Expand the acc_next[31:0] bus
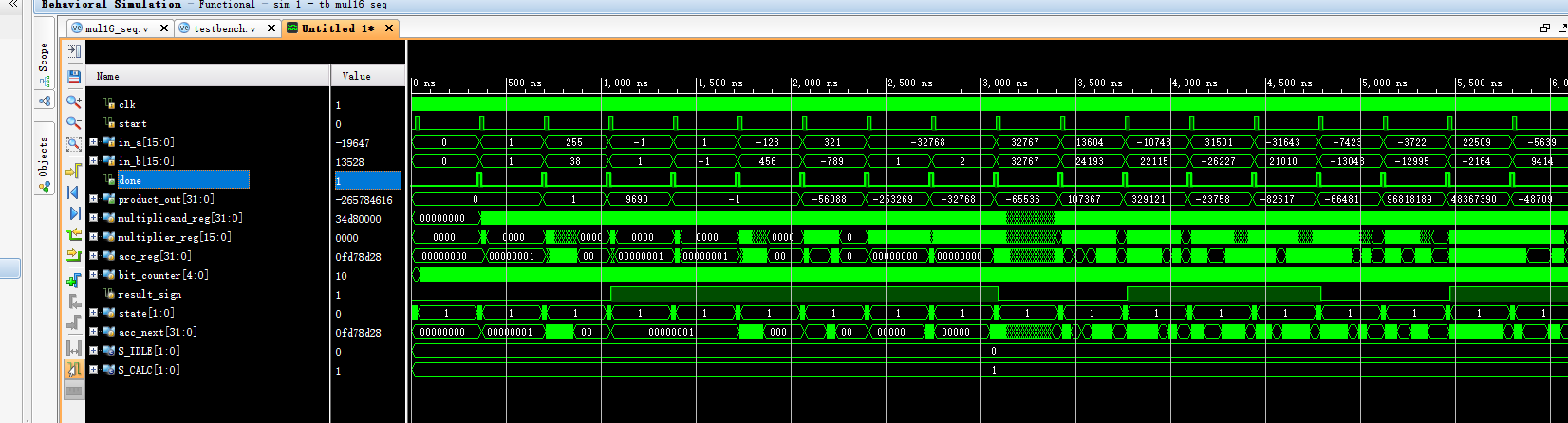This screenshot has height=423, width=1568. coord(93,332)
